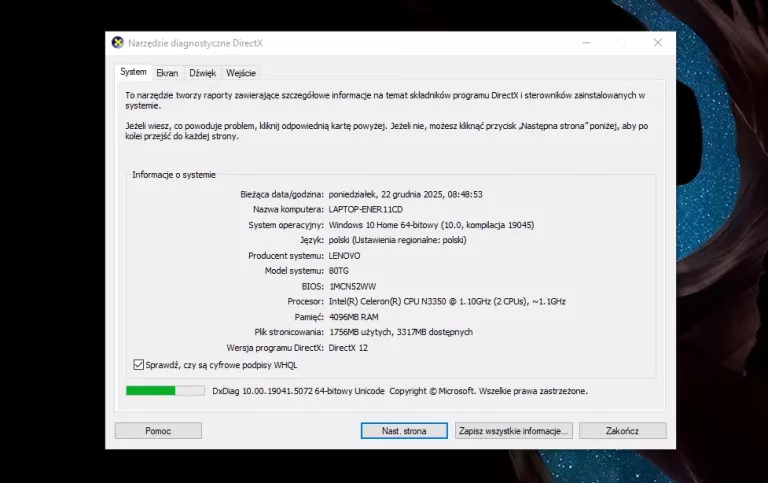Image resolution: width=768 pixels, height=483 pixels.
Task: Close the DirectX diagnostic window
Action: tap(657, 43)
